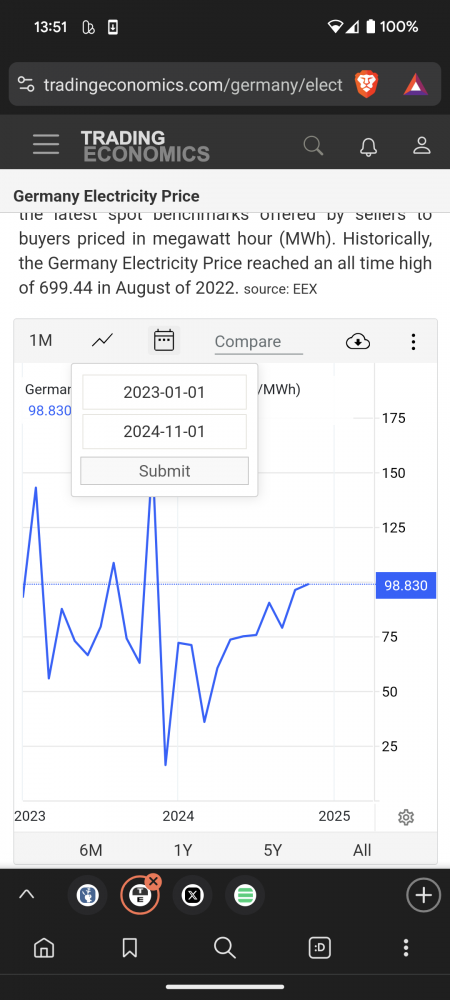Switch chart range to 5Y
Screen dimensions: 450x1000
tap(273, 850)
